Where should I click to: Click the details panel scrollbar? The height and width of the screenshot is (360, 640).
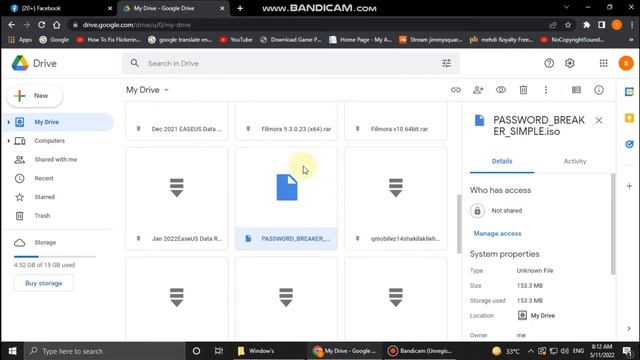coord(613,224)
